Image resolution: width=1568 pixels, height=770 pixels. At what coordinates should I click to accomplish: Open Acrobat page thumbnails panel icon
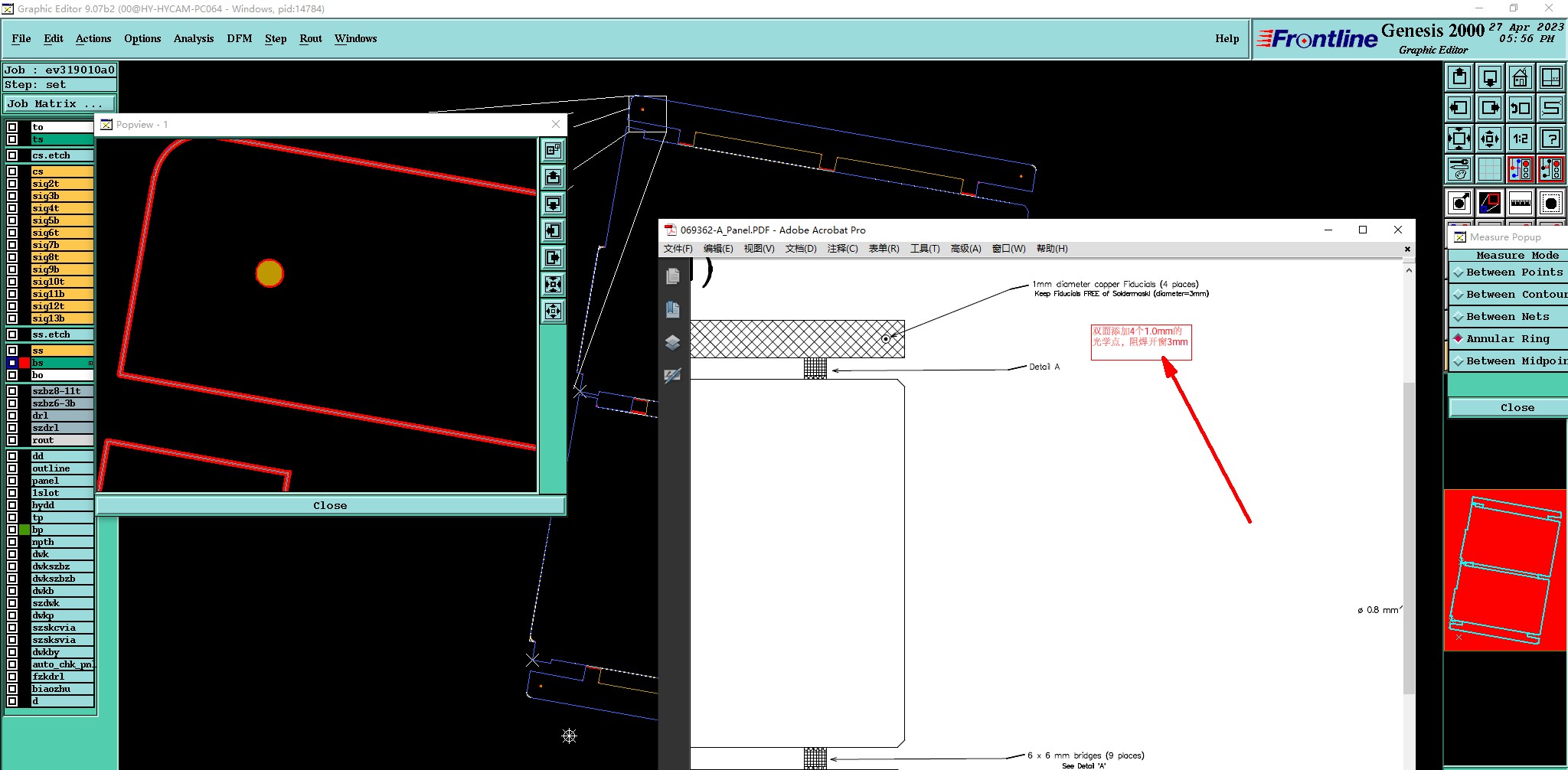point(673,276)
